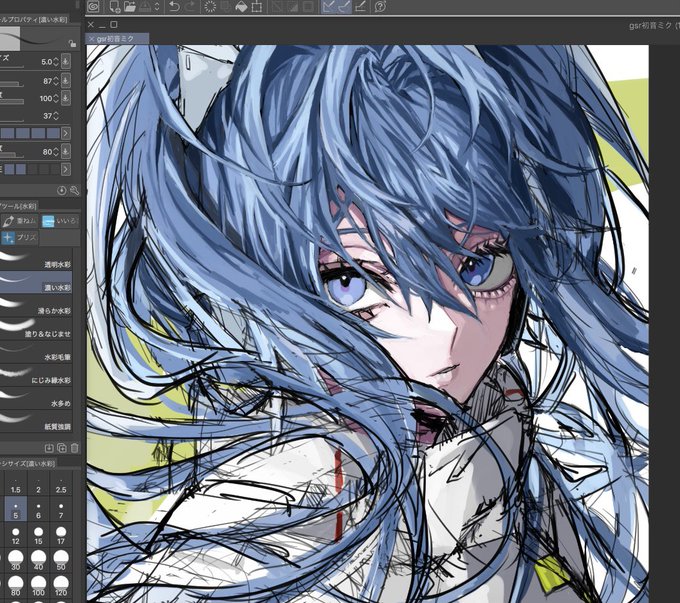
Task: Click the invert selection toolbar icon
Action: tap(293, 7)
